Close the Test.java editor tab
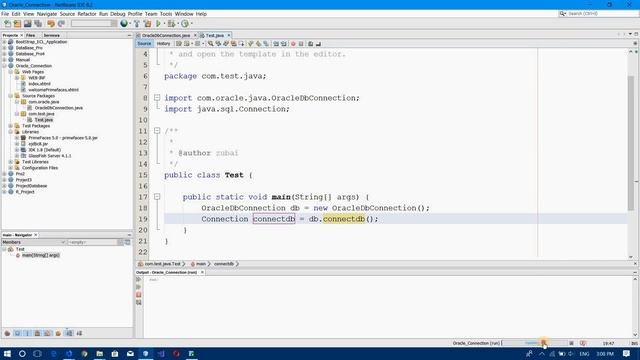Image resolution: width=640 pixels, height=360 pixels. pos(229,36)
